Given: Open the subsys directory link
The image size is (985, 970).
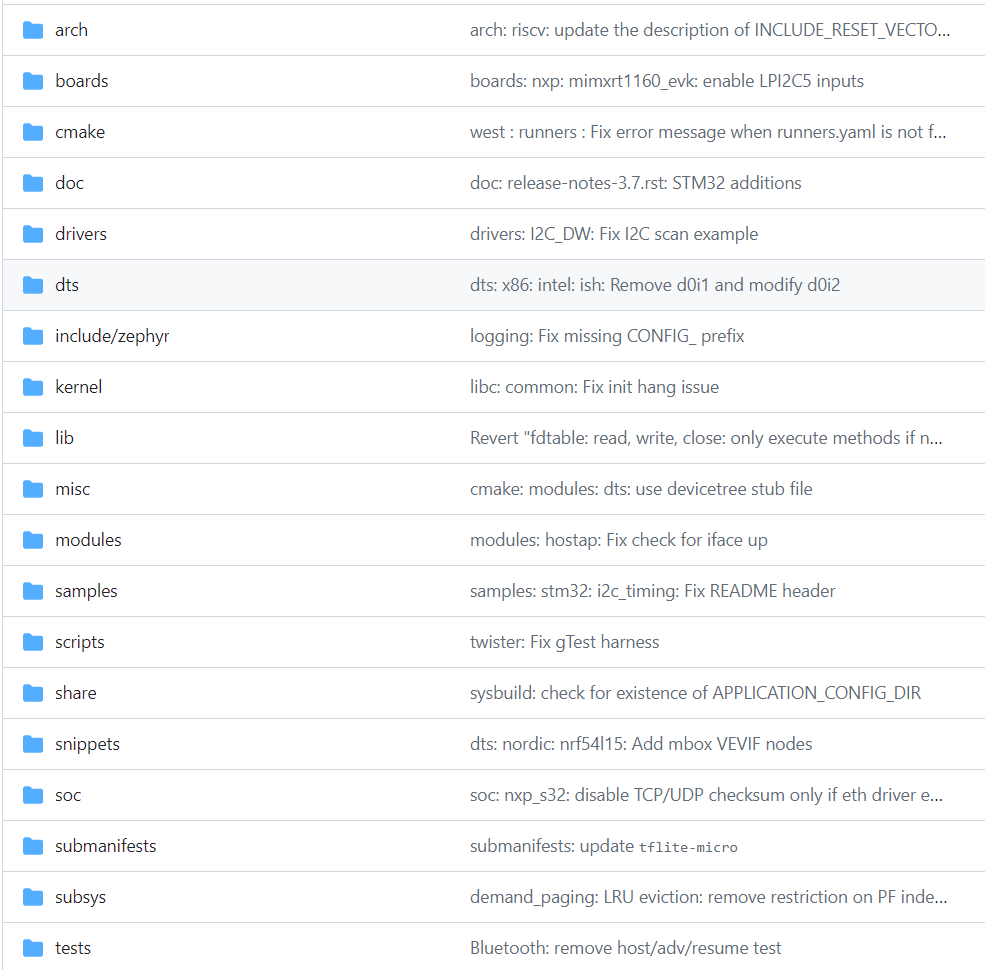Looking at the screenshot, I should click(80, 897).
